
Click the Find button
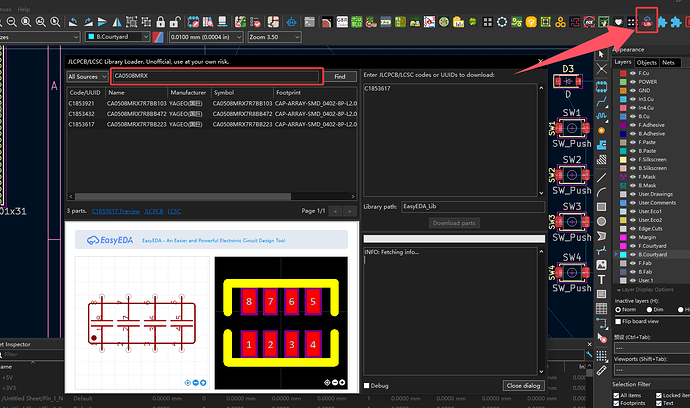340,77
